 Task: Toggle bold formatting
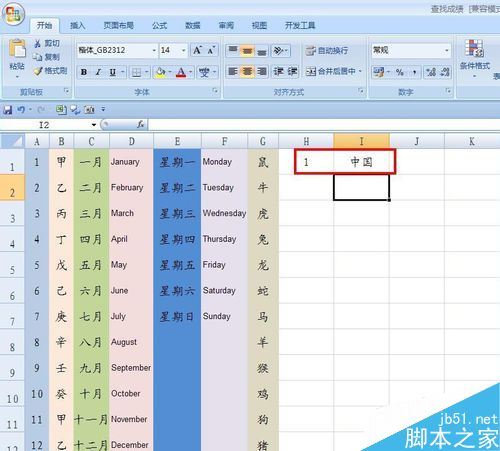tap(84, 72)
